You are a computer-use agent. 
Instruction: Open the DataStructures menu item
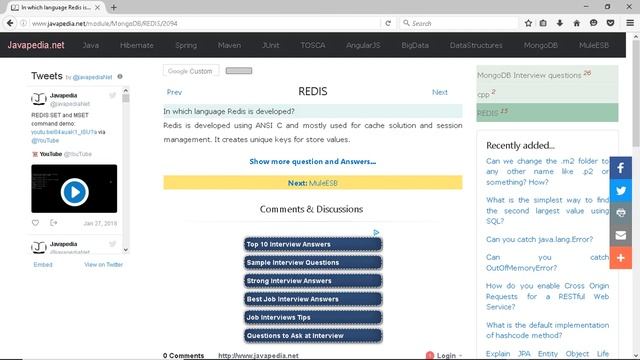point(476,45)
